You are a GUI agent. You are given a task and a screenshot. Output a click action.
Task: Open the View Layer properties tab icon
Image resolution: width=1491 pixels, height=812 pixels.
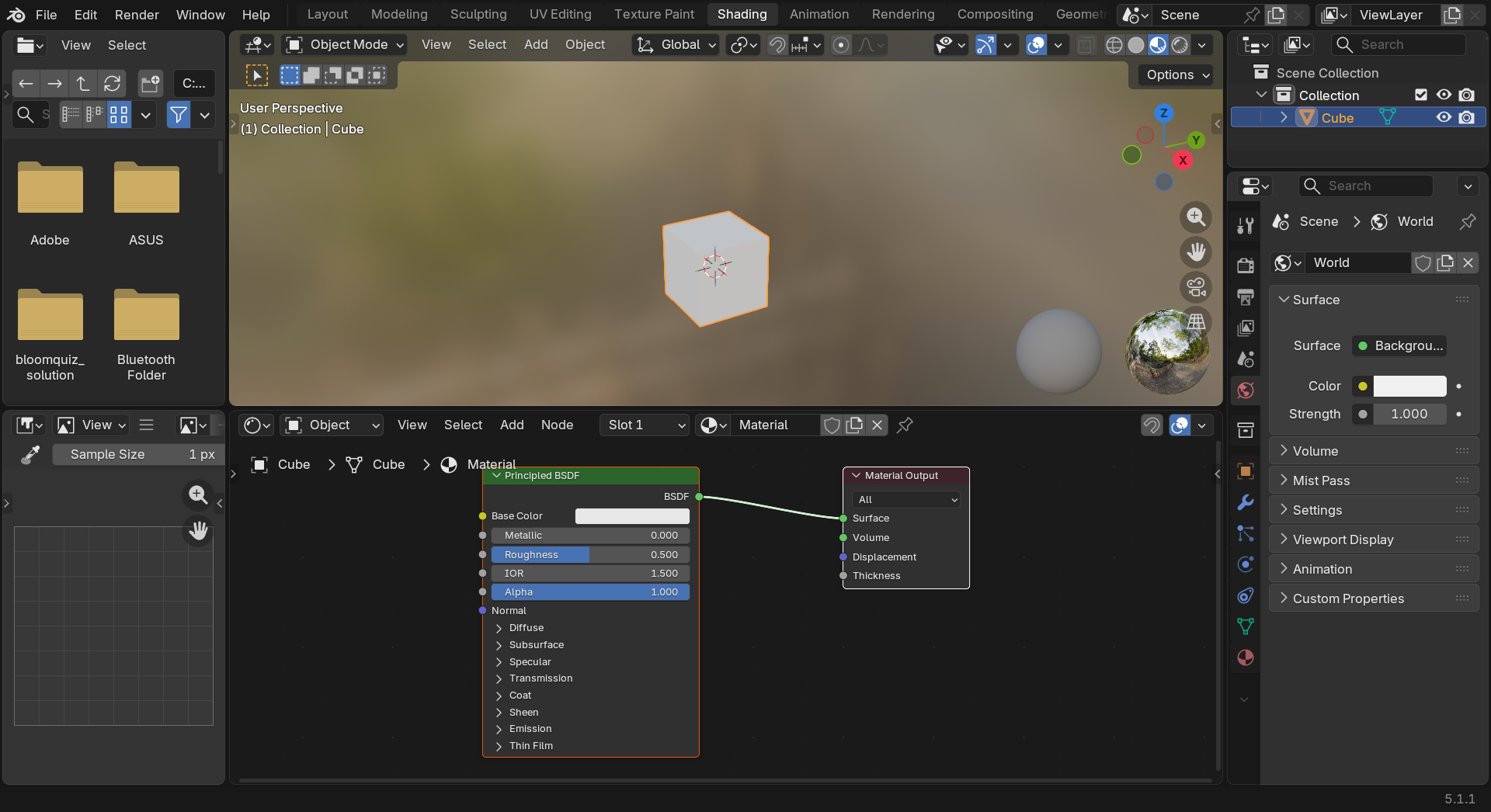pyautogui.click(x=1246, y=328)
